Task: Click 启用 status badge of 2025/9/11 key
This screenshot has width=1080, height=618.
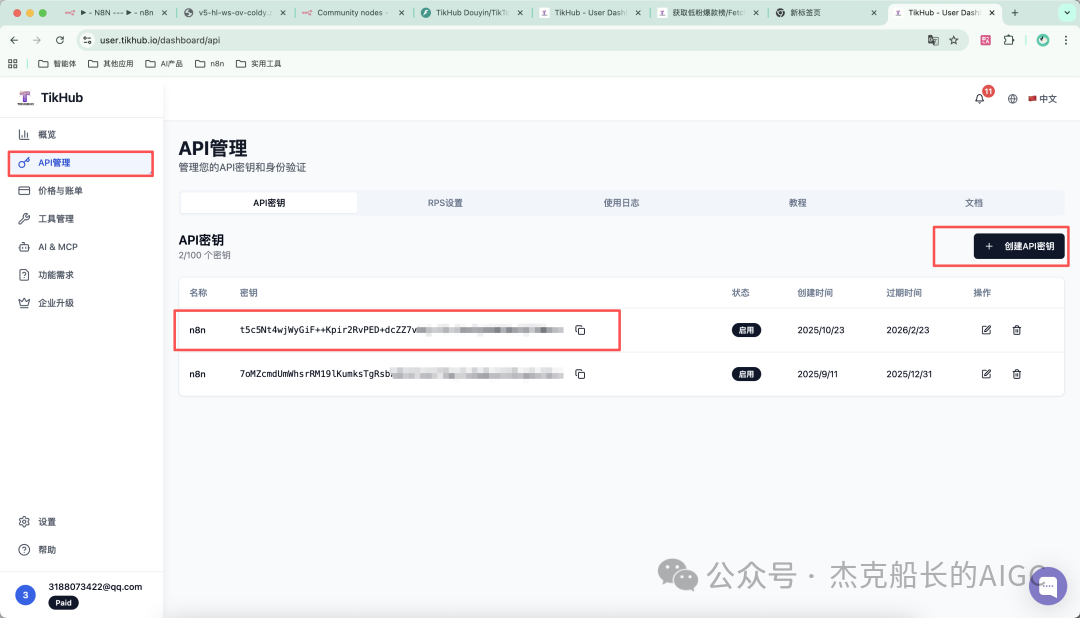Action: (x=746, y=374)
